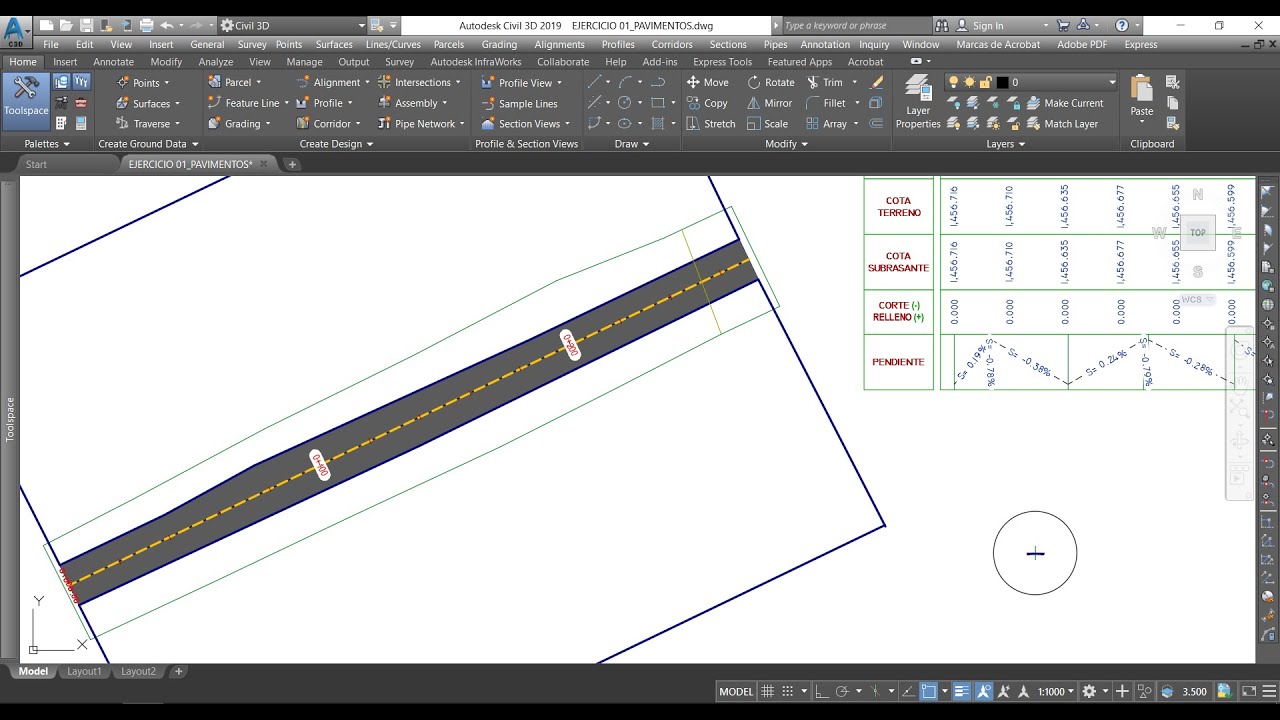Open the Start drawing tab
Screen dimensions: 1280x720
coord(36,164)
